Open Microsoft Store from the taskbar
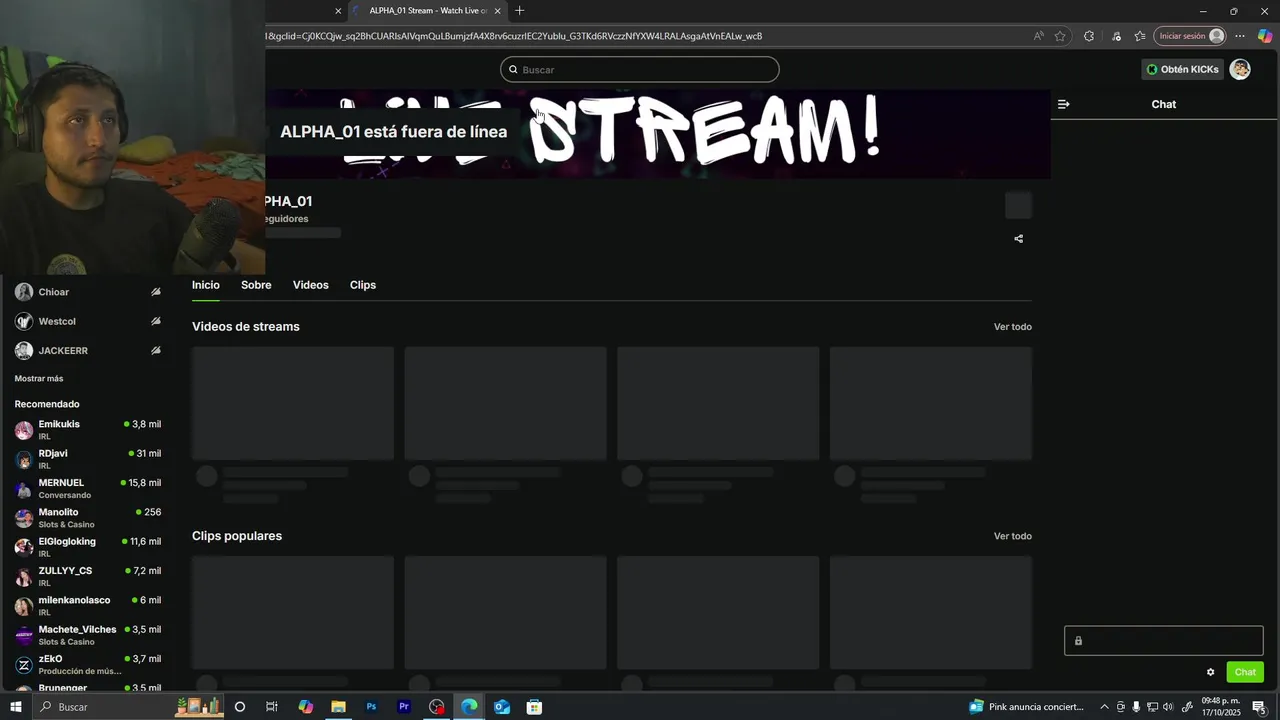The image size is (1280, 720). (x=535, y=707)
